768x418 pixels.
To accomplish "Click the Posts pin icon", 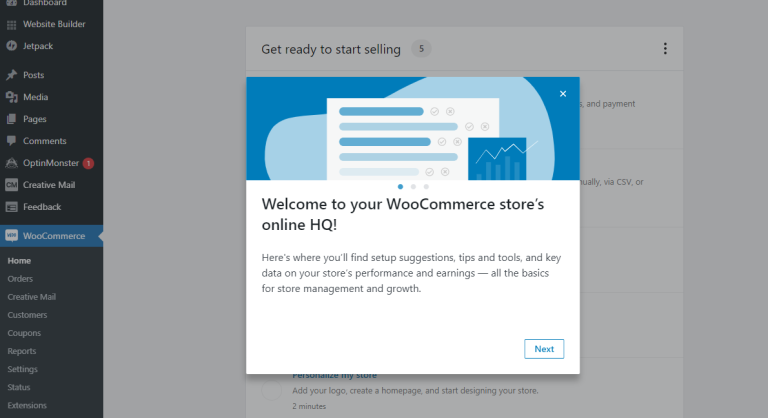I will [x=11, y=75].
